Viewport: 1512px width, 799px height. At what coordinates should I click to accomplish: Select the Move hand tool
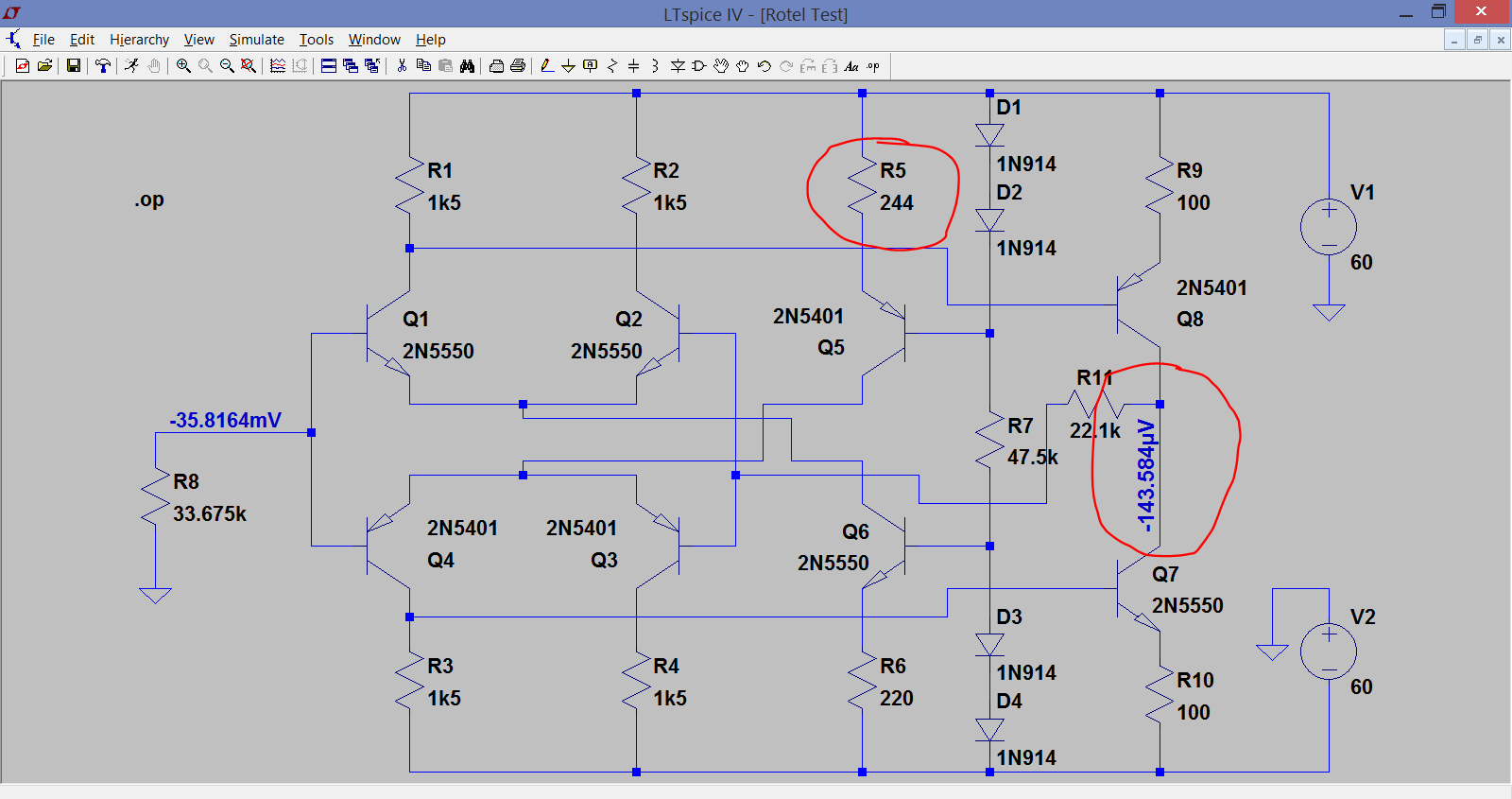(x=721, y=66)
